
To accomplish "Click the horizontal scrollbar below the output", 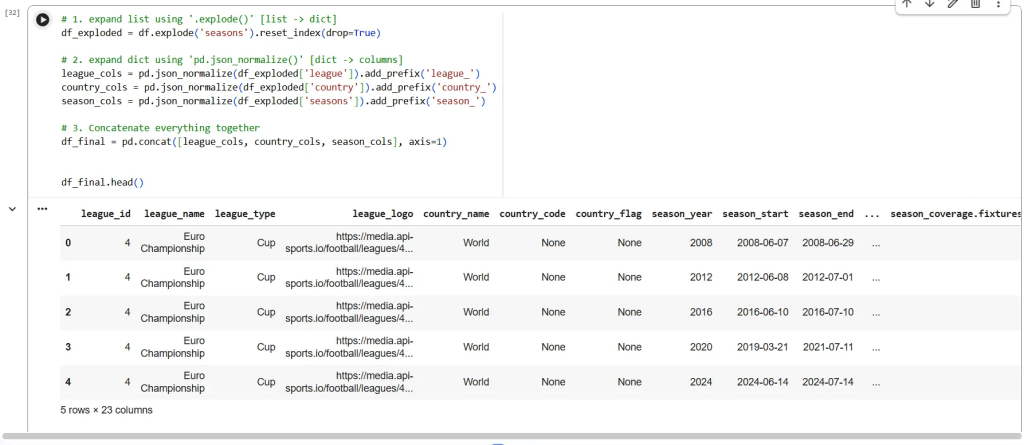I will point(500,436).
